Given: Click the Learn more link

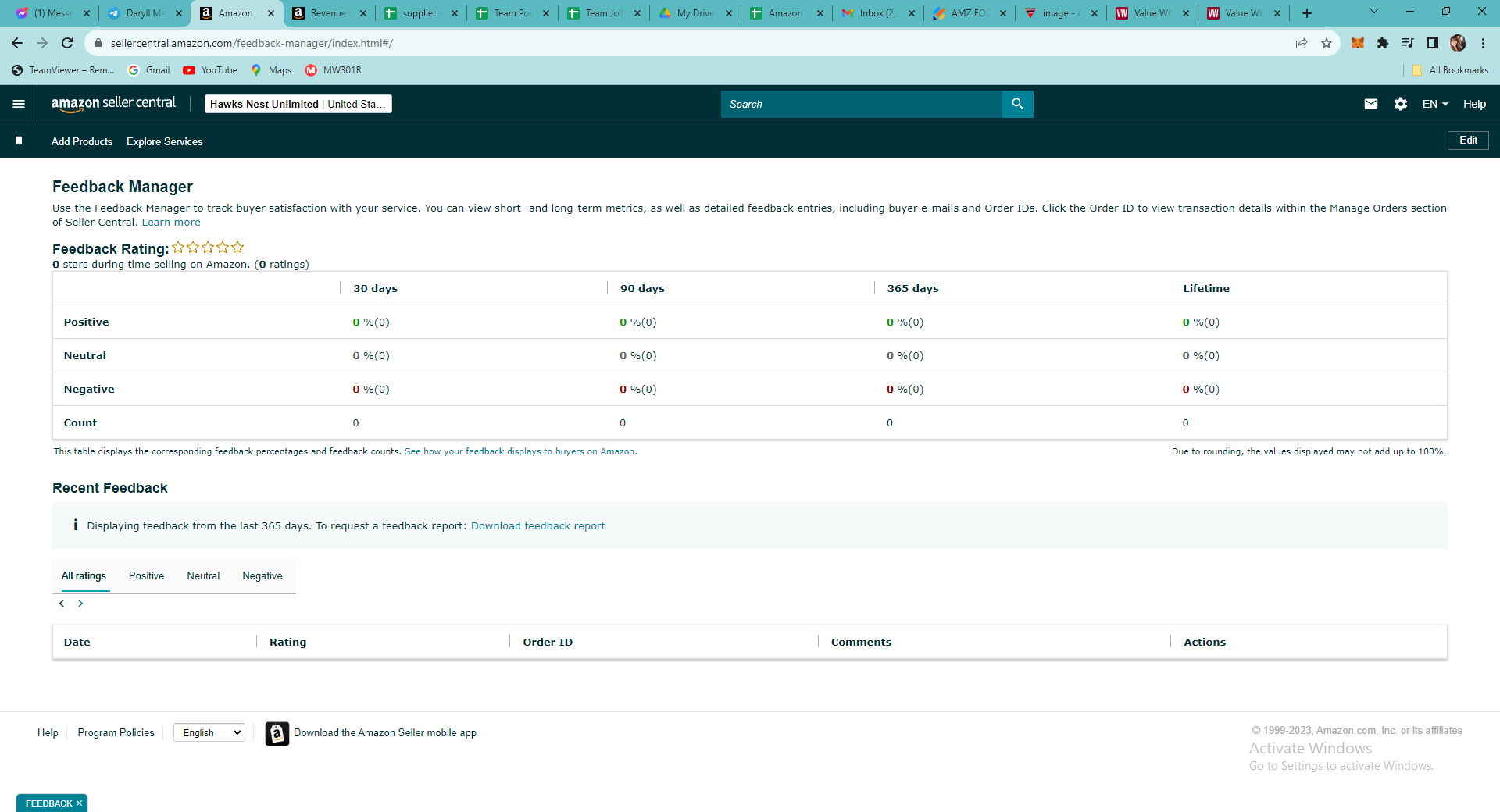Looking at the screenshot, I should coord(171,223).
